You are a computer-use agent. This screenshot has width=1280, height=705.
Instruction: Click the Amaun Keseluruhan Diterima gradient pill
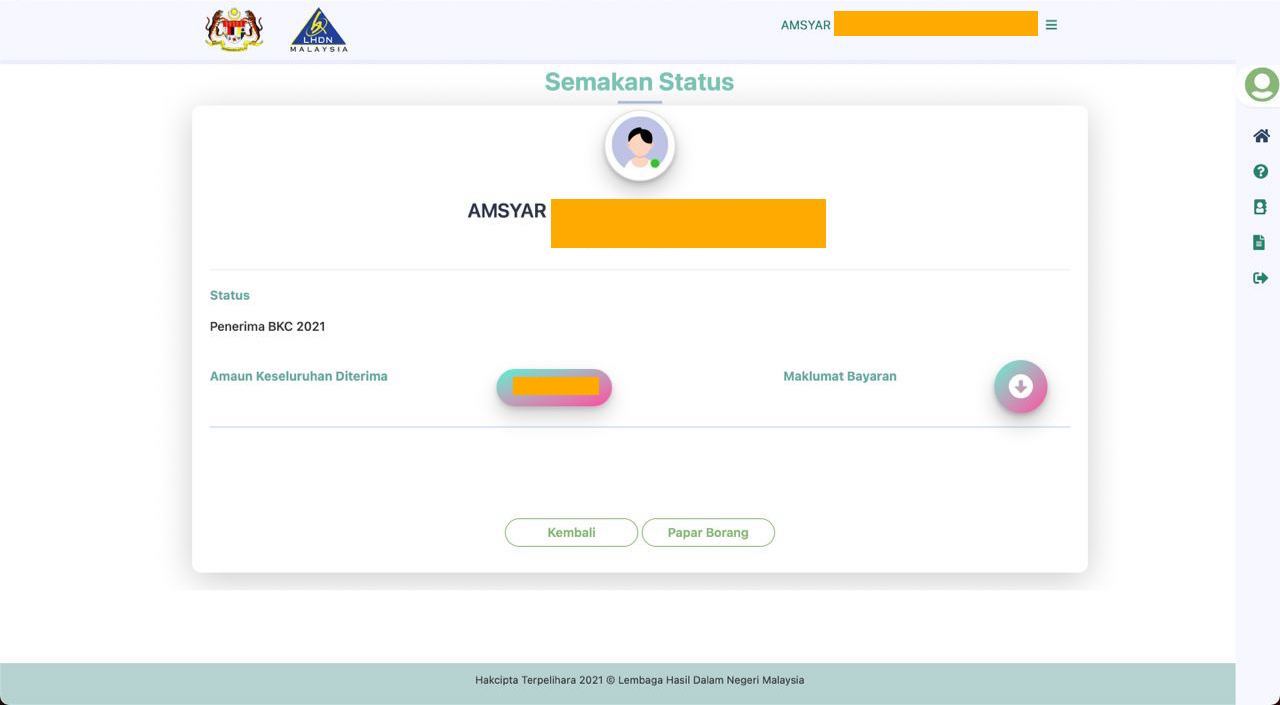tap(554, 387)
